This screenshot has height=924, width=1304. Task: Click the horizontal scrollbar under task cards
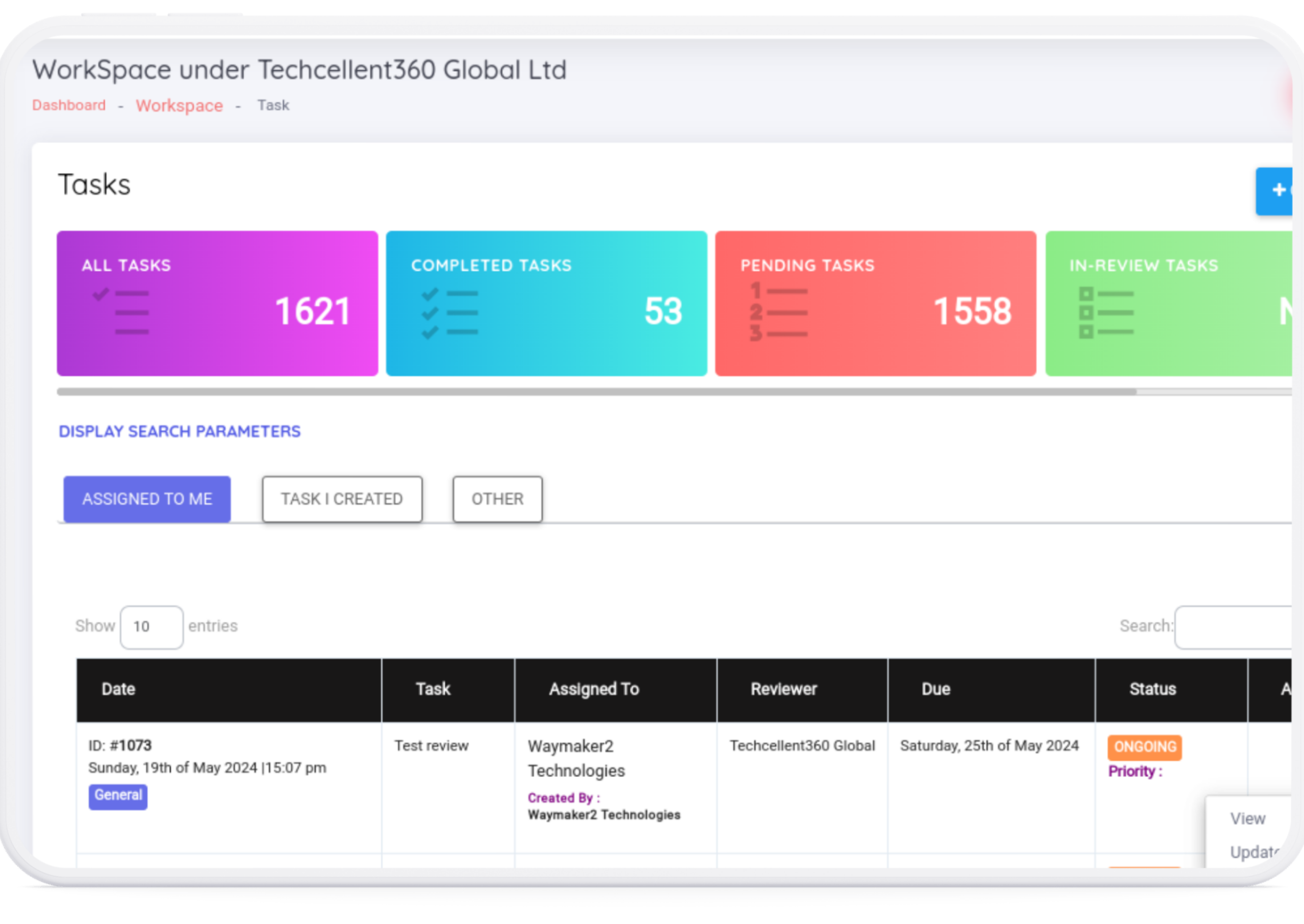596,392
